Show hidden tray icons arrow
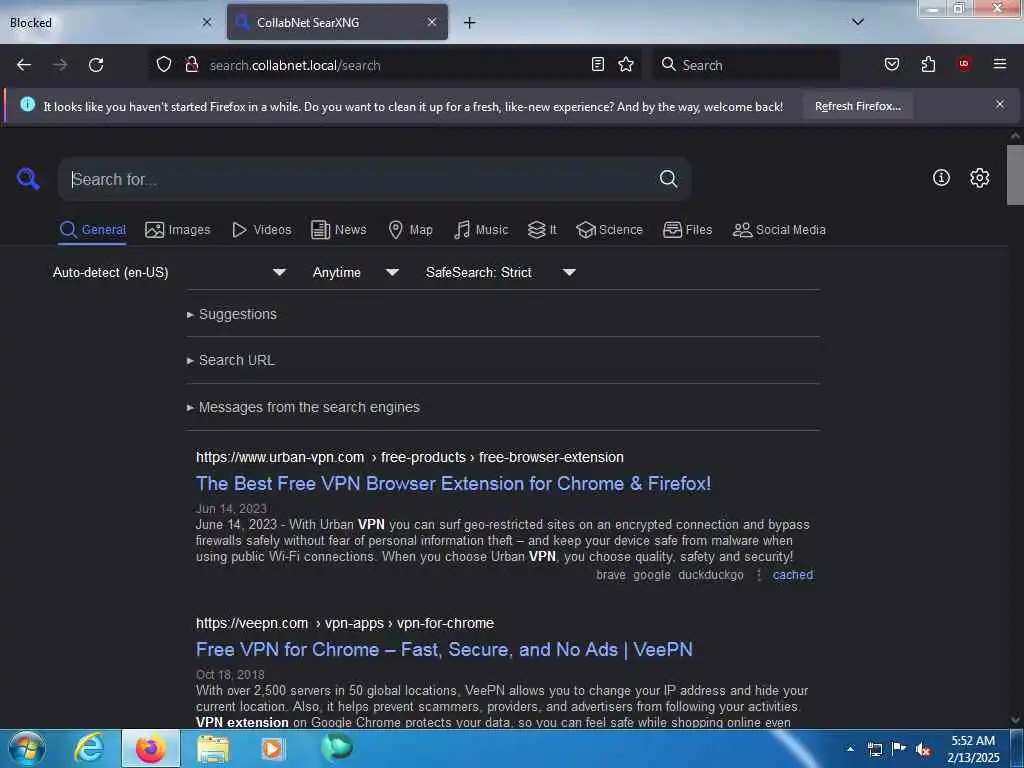This screenshot has width=1024, height=768. [x=850, y=749]
